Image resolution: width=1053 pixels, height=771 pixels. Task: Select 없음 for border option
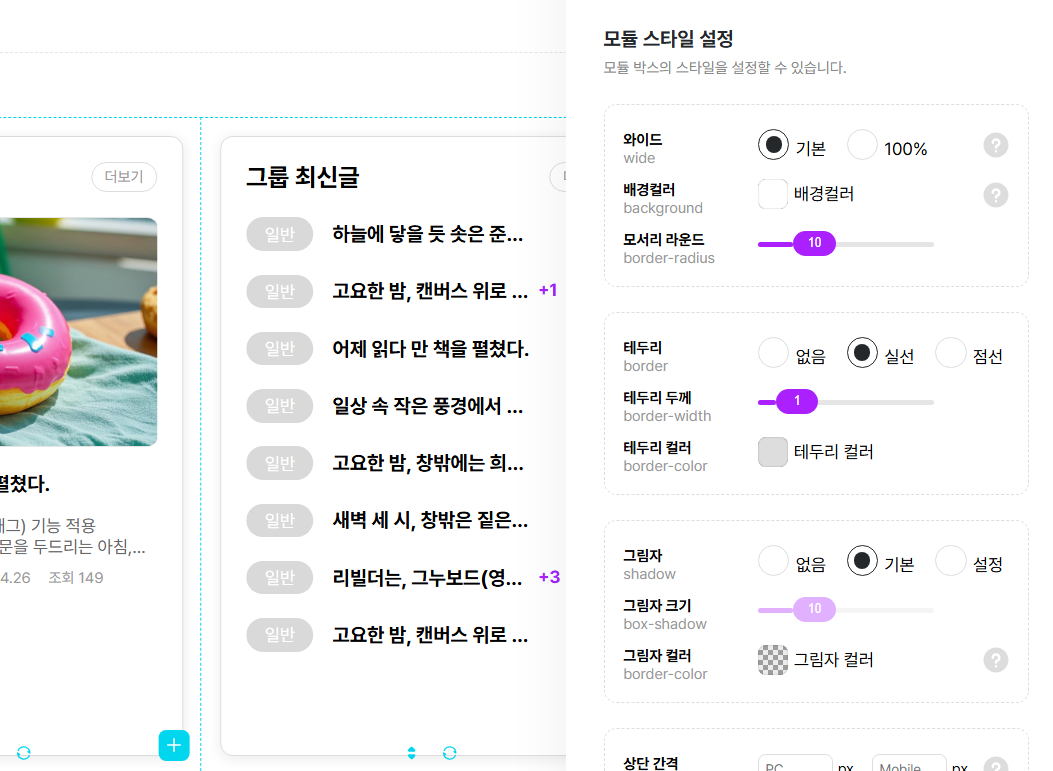point(773,353)
